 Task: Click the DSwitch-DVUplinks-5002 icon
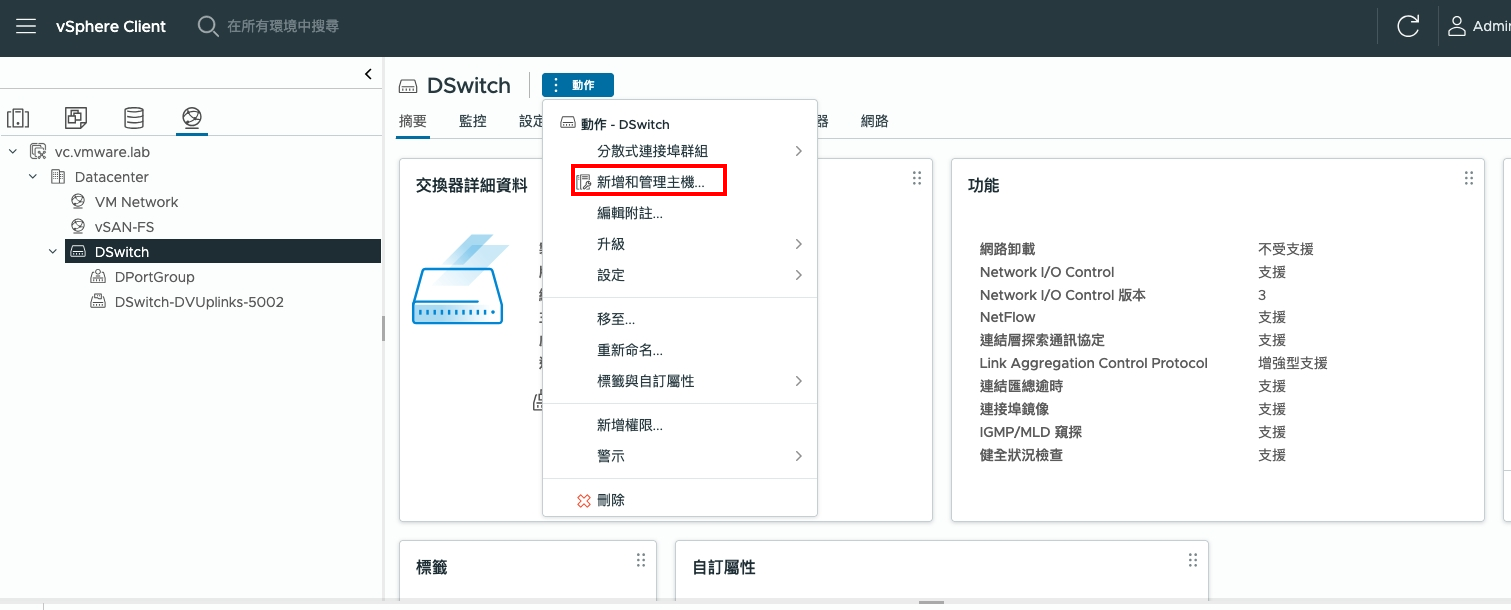click(x=98, y=302)
